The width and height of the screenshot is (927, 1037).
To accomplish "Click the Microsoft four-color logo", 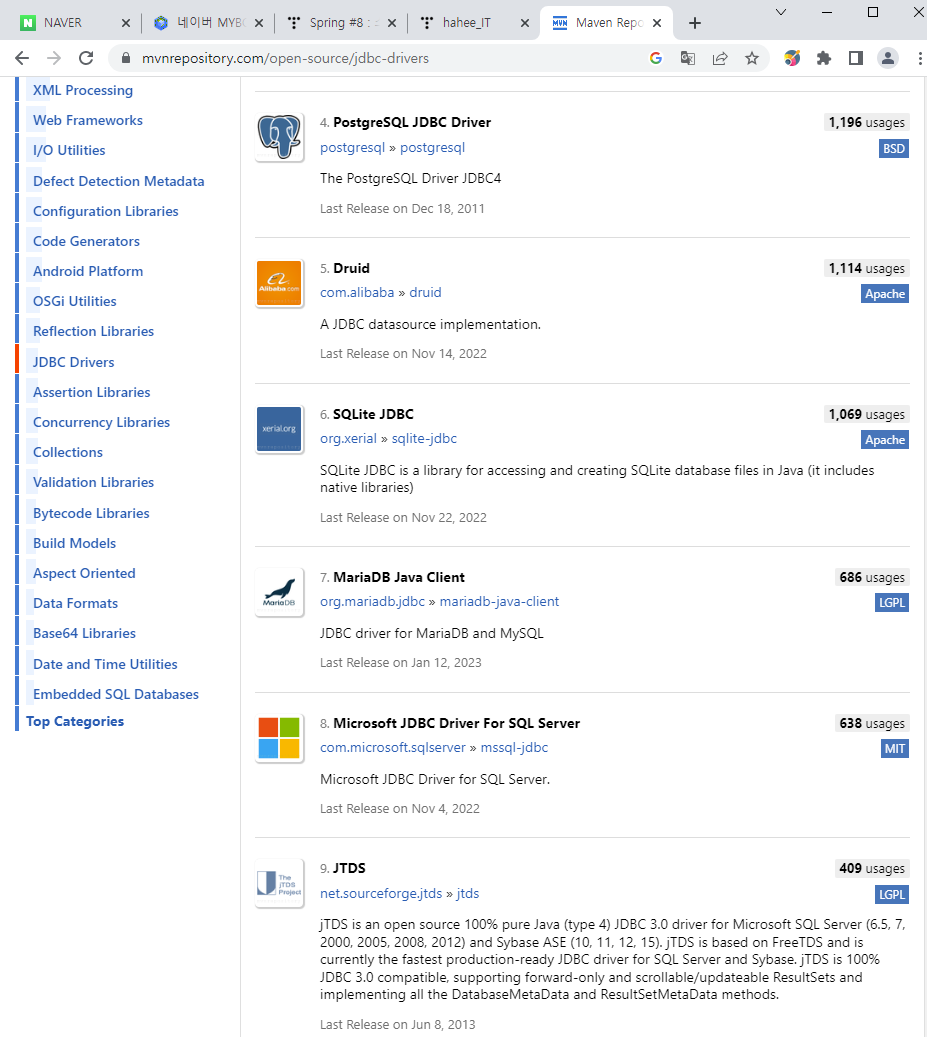I will 280,738.
